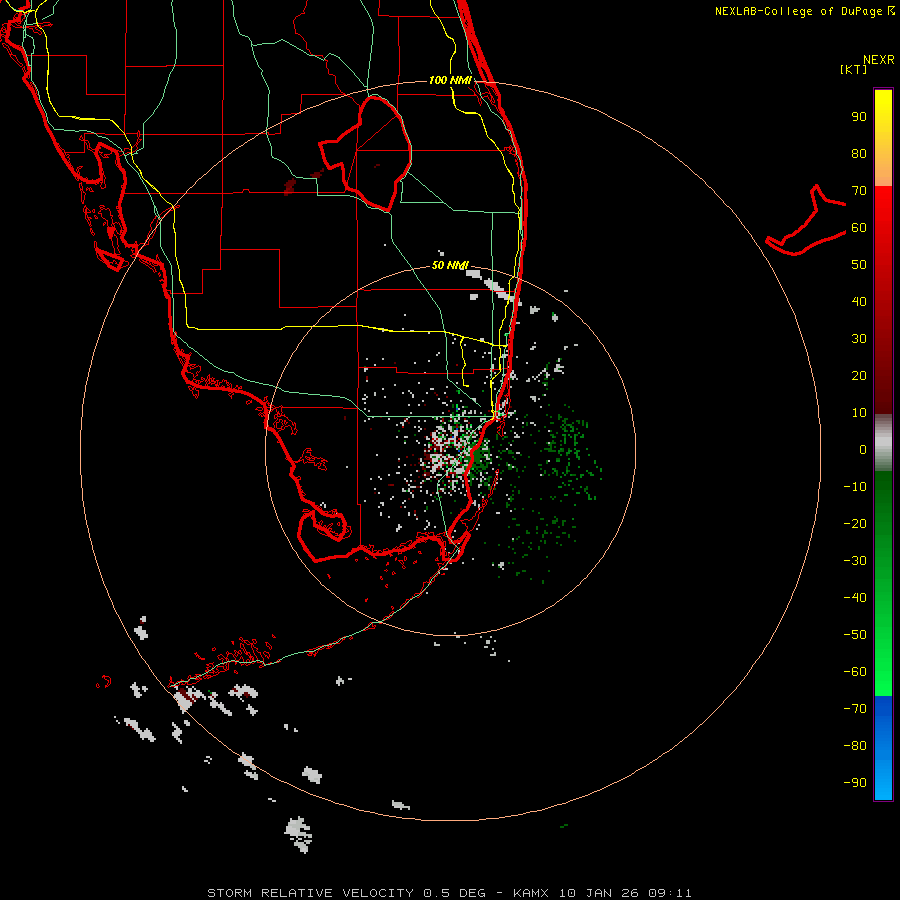This screenshot has width=900, height=900.
Task: Click the [KT] units label above the legend
Action: click(853, 69)
